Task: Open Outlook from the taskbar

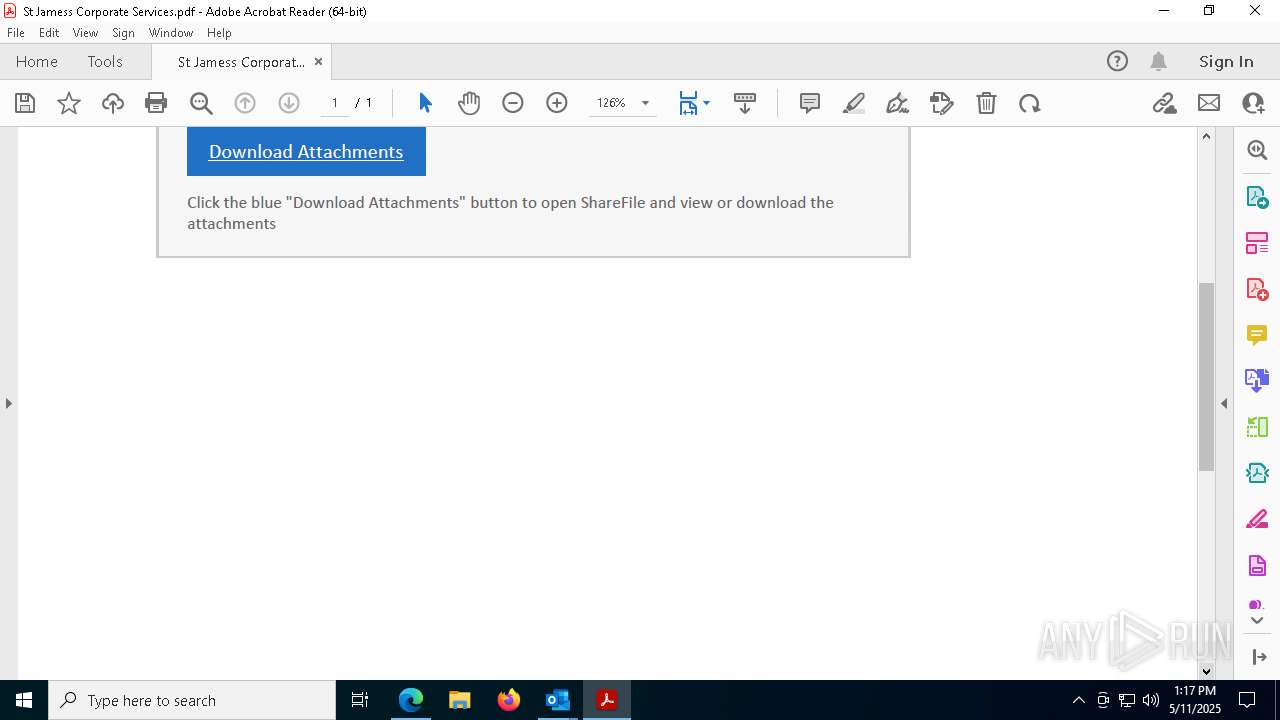Action: [x=557, y=700]
